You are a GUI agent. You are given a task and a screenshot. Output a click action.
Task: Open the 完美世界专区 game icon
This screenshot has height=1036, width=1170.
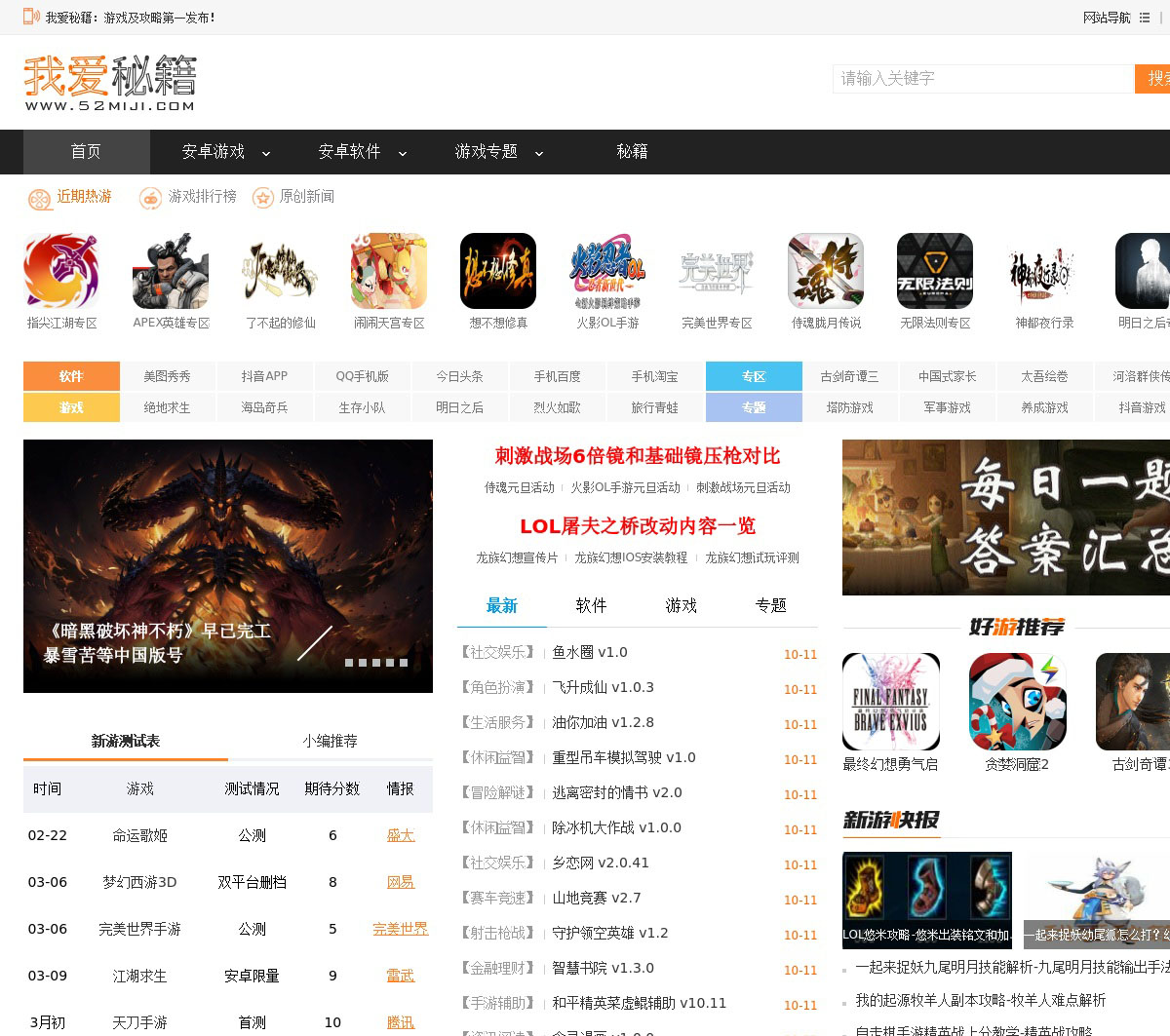[717, 271]
